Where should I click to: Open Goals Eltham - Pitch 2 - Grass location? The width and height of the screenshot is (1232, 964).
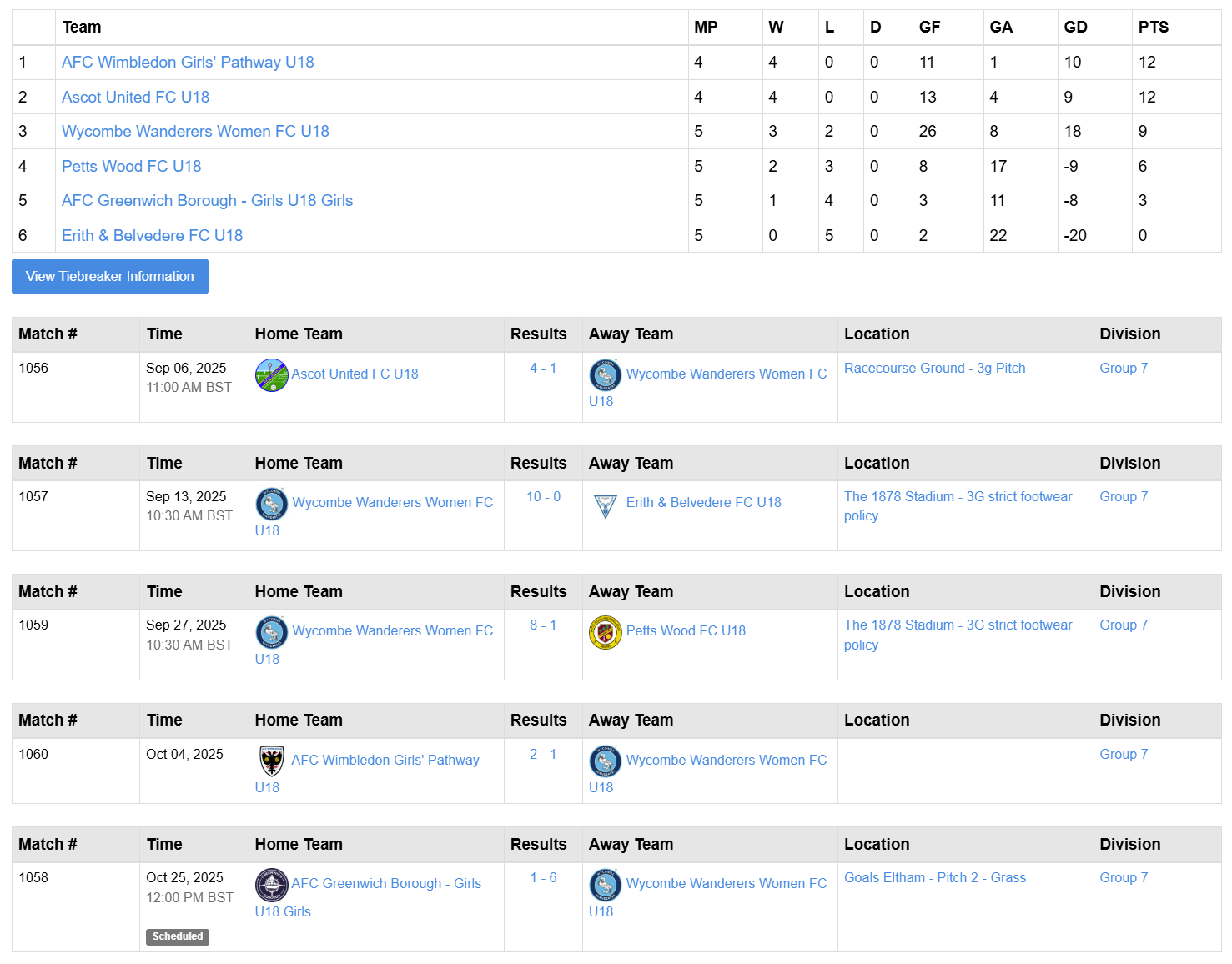click(x=935, y=877)
